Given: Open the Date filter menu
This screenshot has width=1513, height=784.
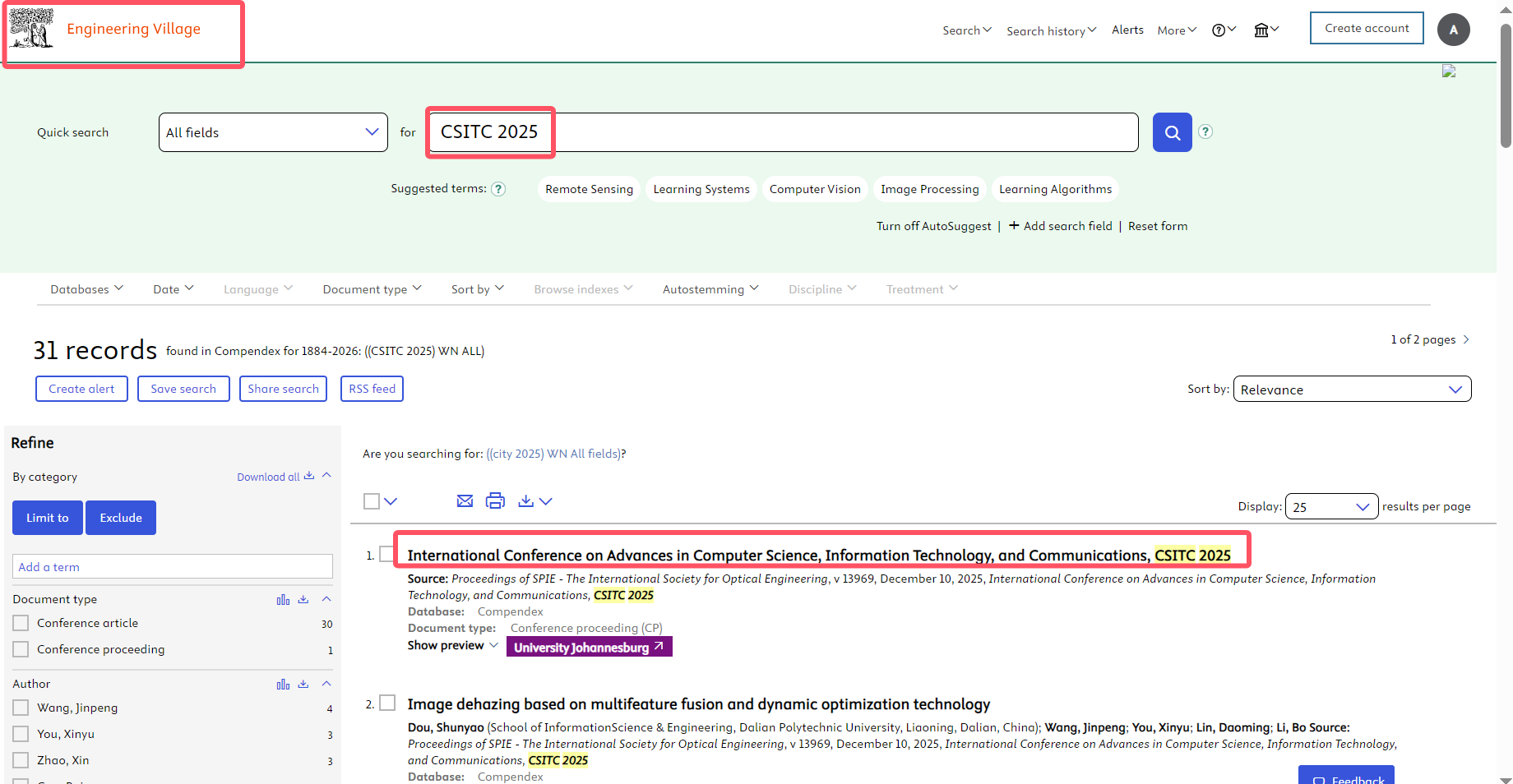Looking at the screenshot, I should (x=174, y=289).
